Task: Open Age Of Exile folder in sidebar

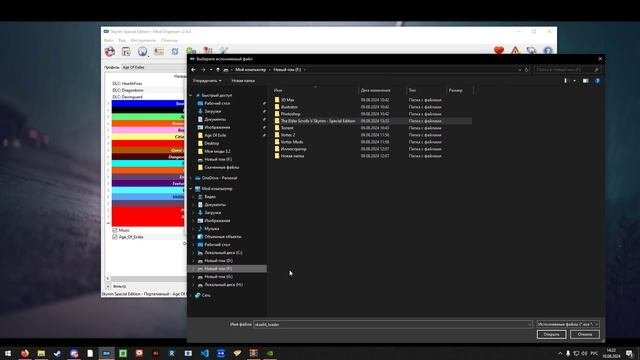Action: [x=215, y=135]
